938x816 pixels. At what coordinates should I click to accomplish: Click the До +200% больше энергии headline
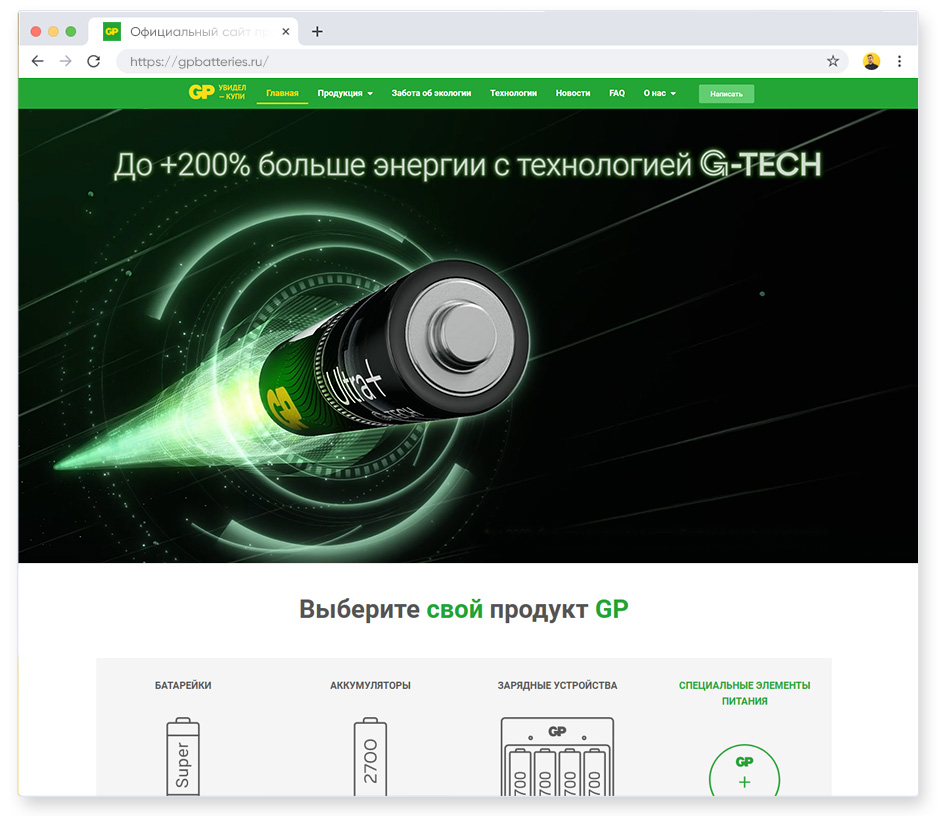(x=468, y=165)
